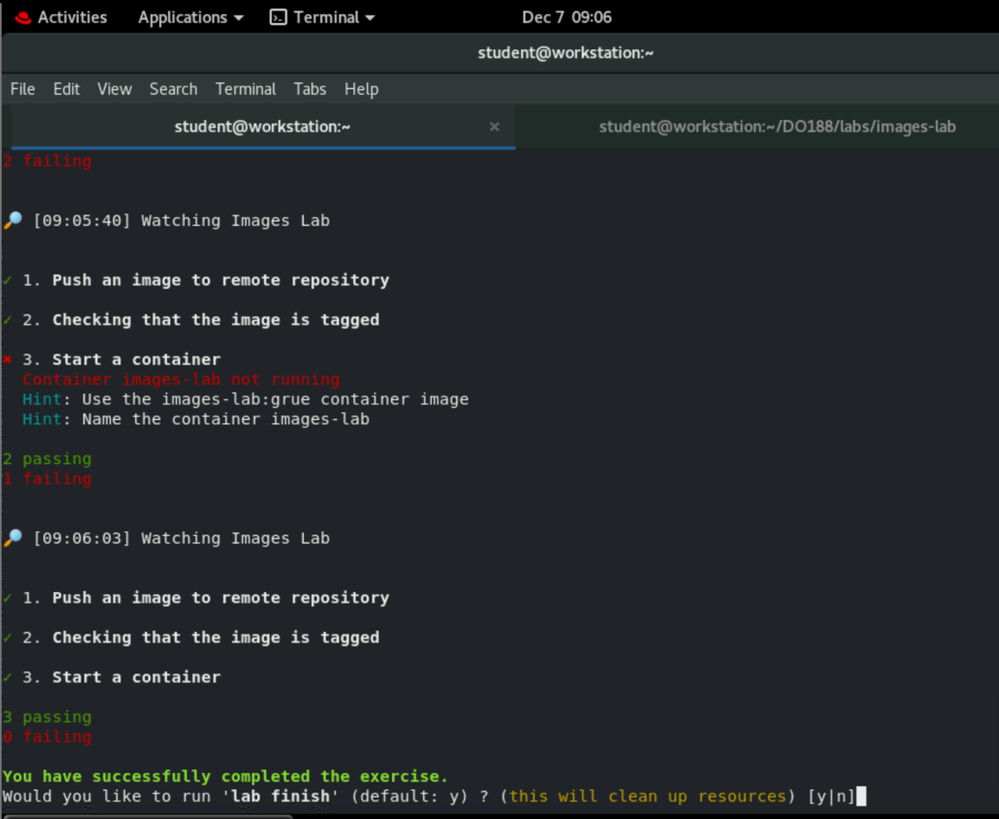Open the File menu
This screenshot has width=999, height=819.
(23, 89)
